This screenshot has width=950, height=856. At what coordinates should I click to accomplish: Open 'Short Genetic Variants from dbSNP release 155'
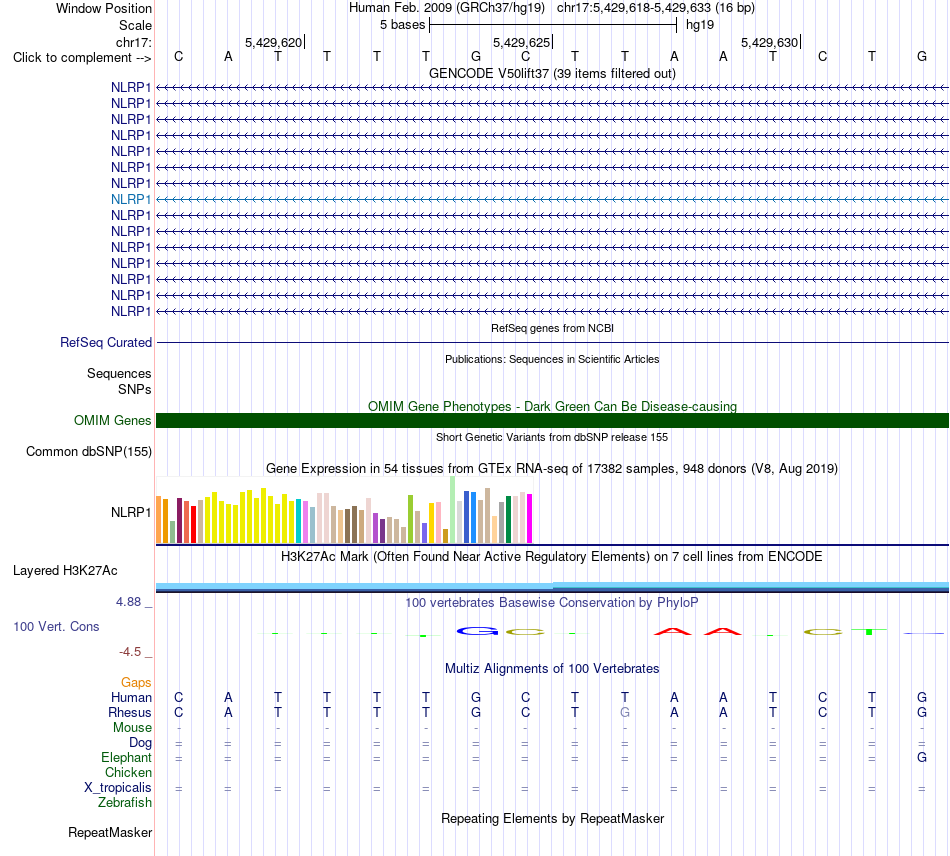552,437
